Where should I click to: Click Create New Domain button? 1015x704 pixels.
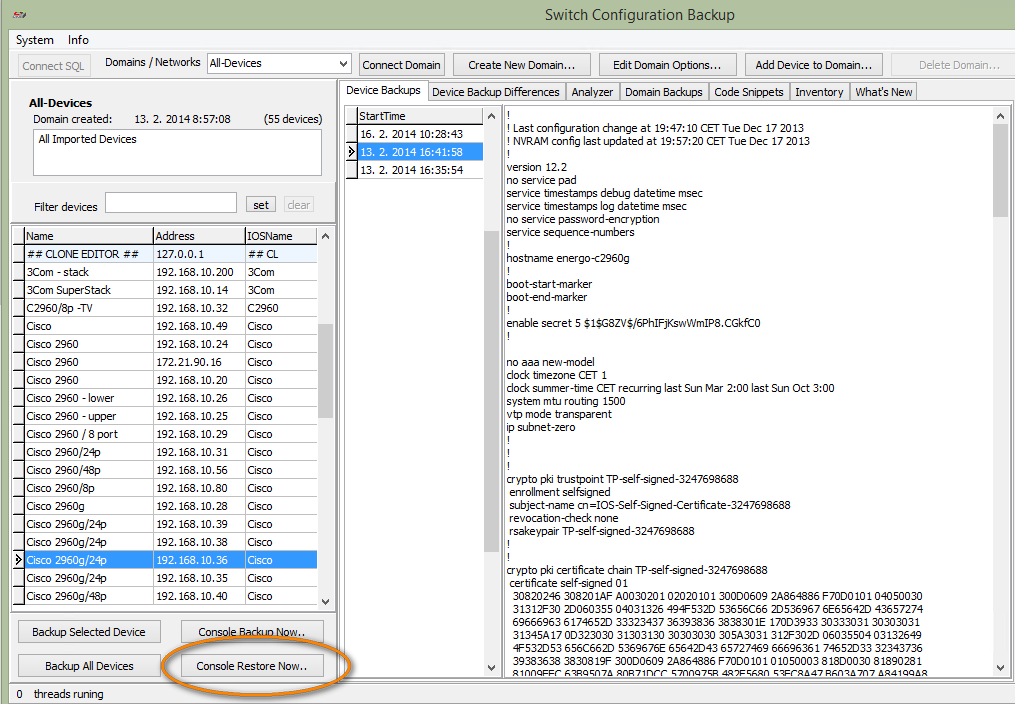click(x=522, y=65)
